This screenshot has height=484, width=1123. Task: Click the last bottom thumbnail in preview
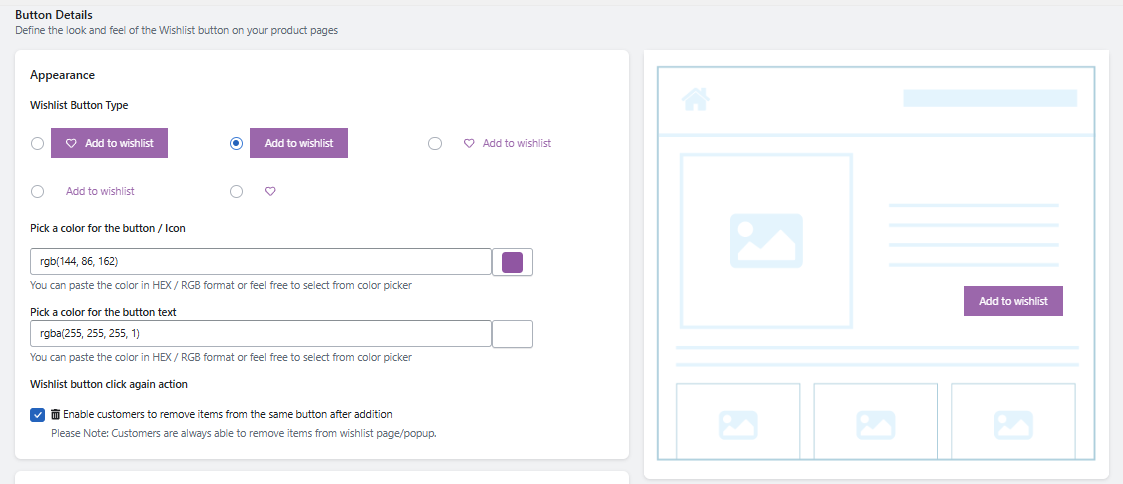1013,421
